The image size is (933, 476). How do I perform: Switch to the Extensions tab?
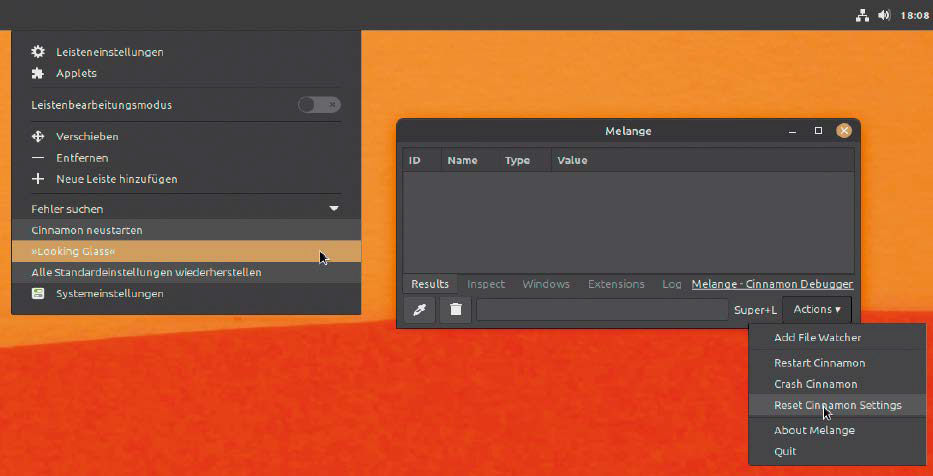(x=616, y=284)
